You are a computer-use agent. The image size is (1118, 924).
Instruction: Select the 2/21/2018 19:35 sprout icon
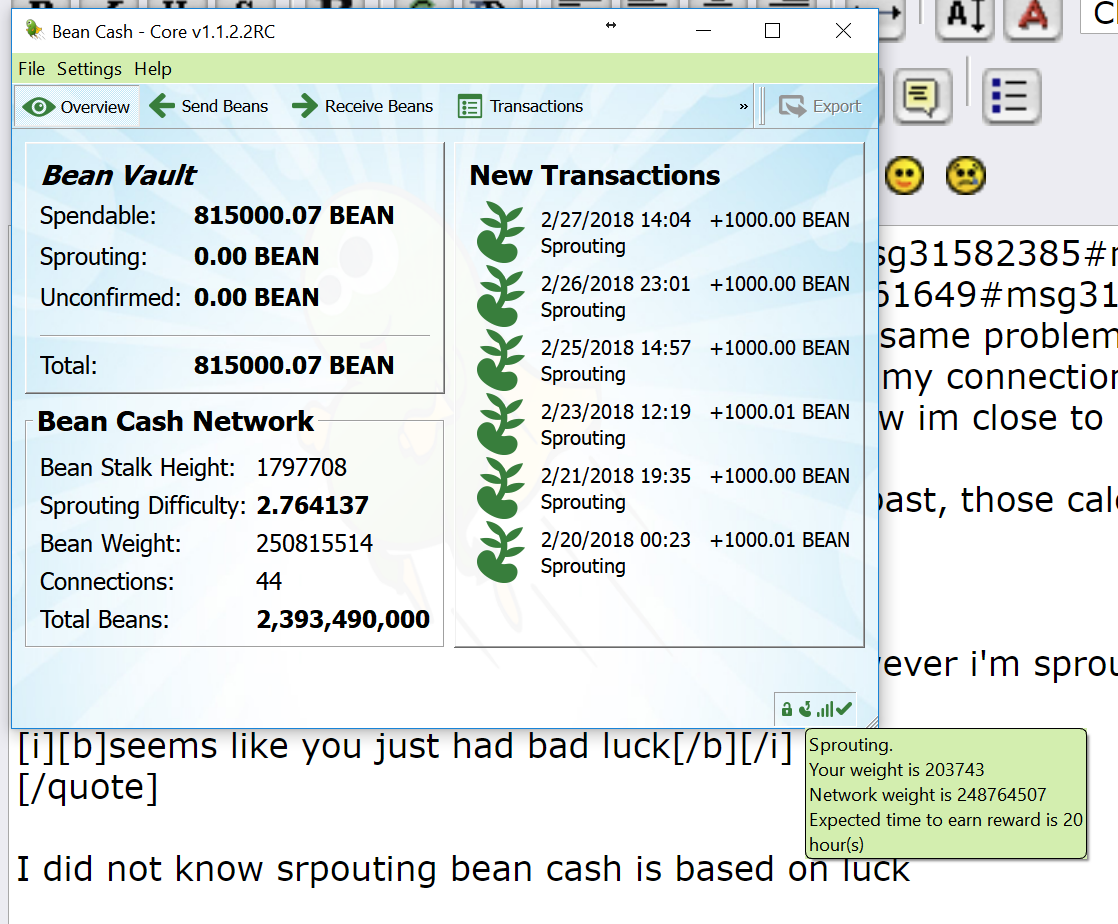(500, 488)
